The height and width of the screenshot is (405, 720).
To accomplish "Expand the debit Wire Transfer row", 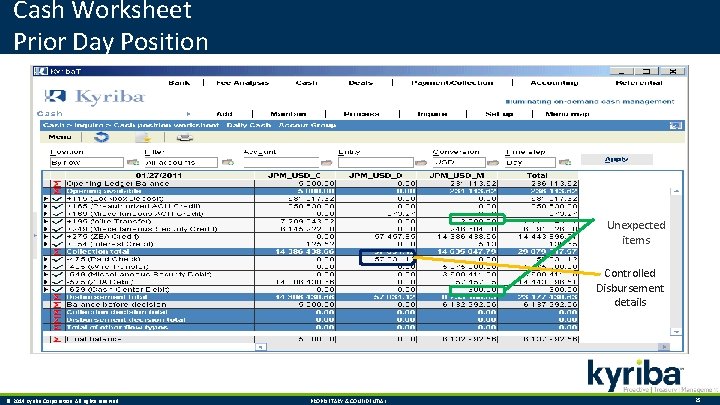I will tap(45, 267).
